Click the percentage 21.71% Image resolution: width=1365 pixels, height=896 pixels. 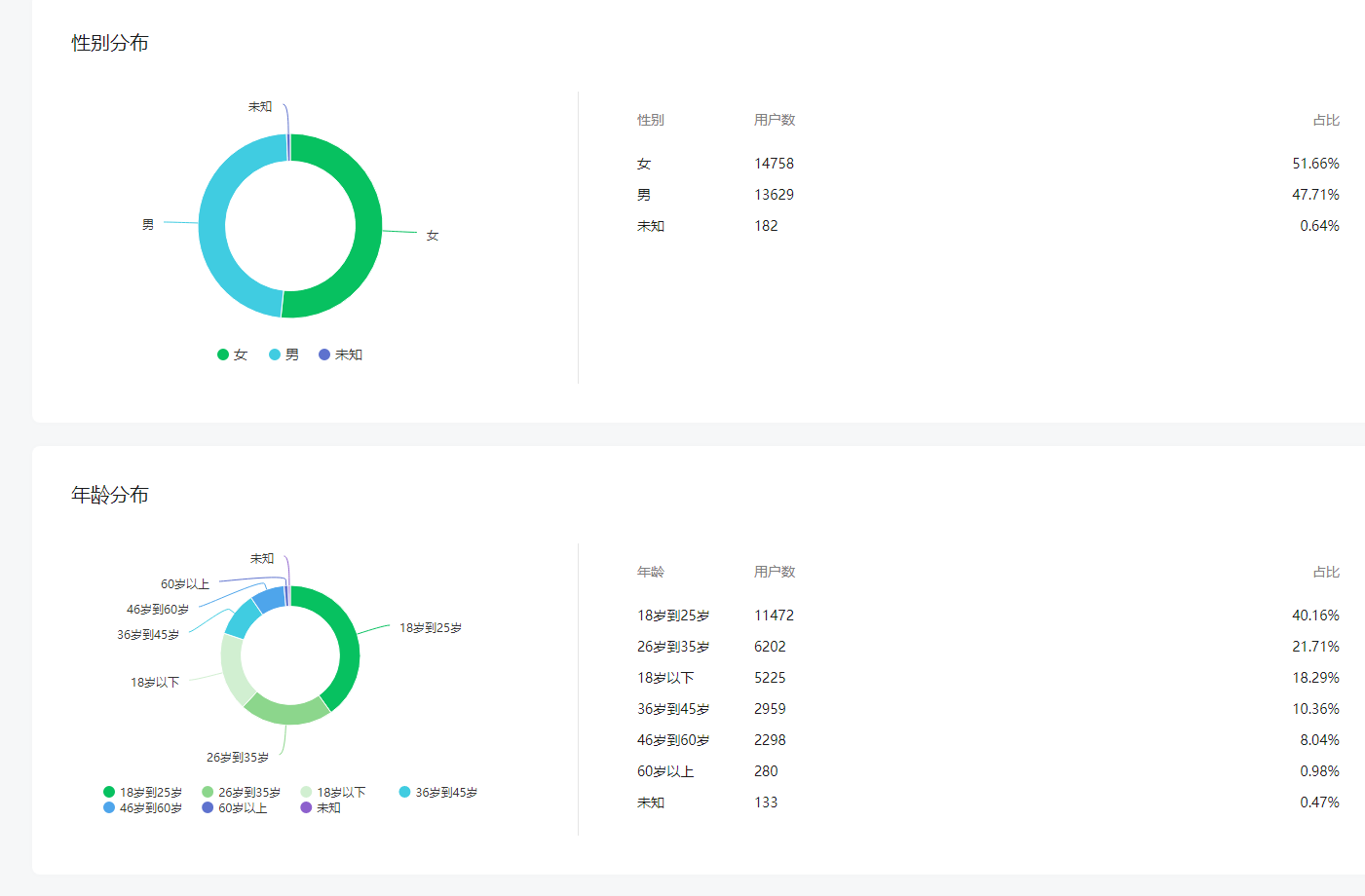(x=1315, y=647)
